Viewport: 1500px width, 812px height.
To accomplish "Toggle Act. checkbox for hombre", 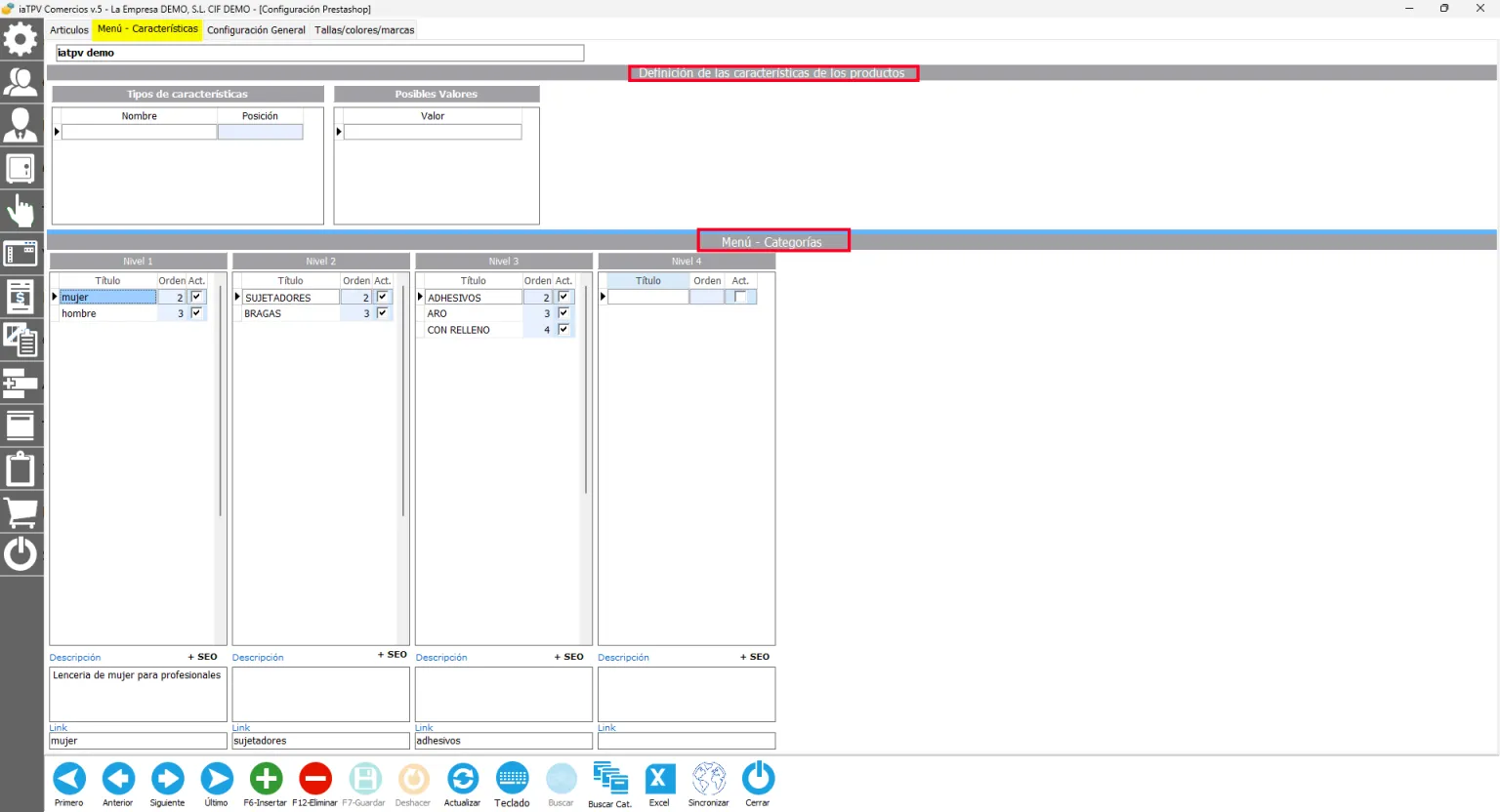I will pos(197,313).
